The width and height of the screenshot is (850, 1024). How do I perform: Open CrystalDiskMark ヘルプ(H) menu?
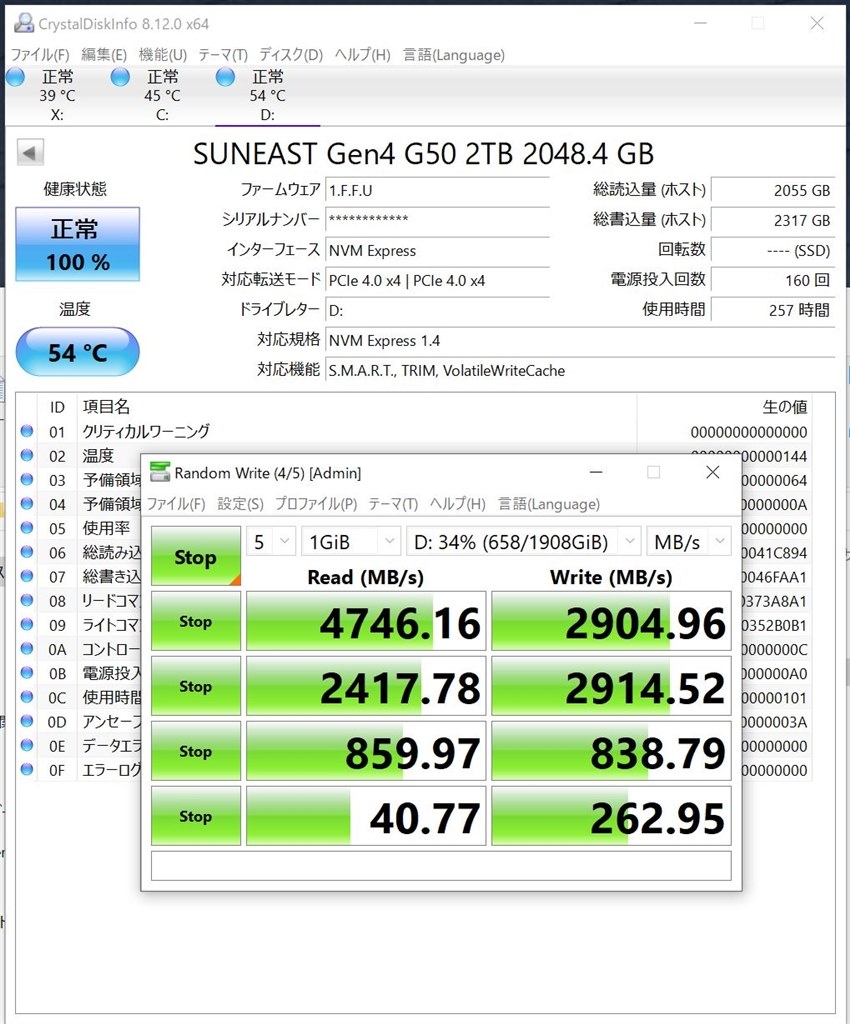point(458,504)
